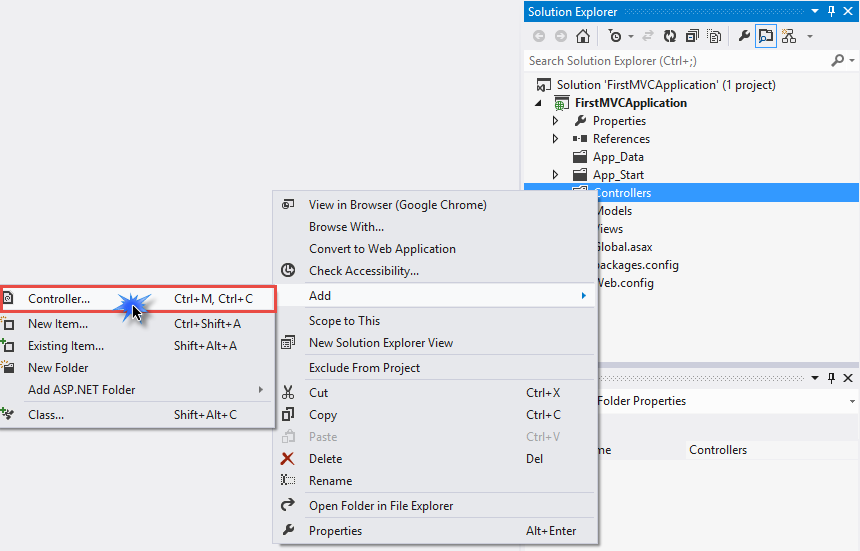
Task: Select the Global.asax file
Action: (624, 247)
